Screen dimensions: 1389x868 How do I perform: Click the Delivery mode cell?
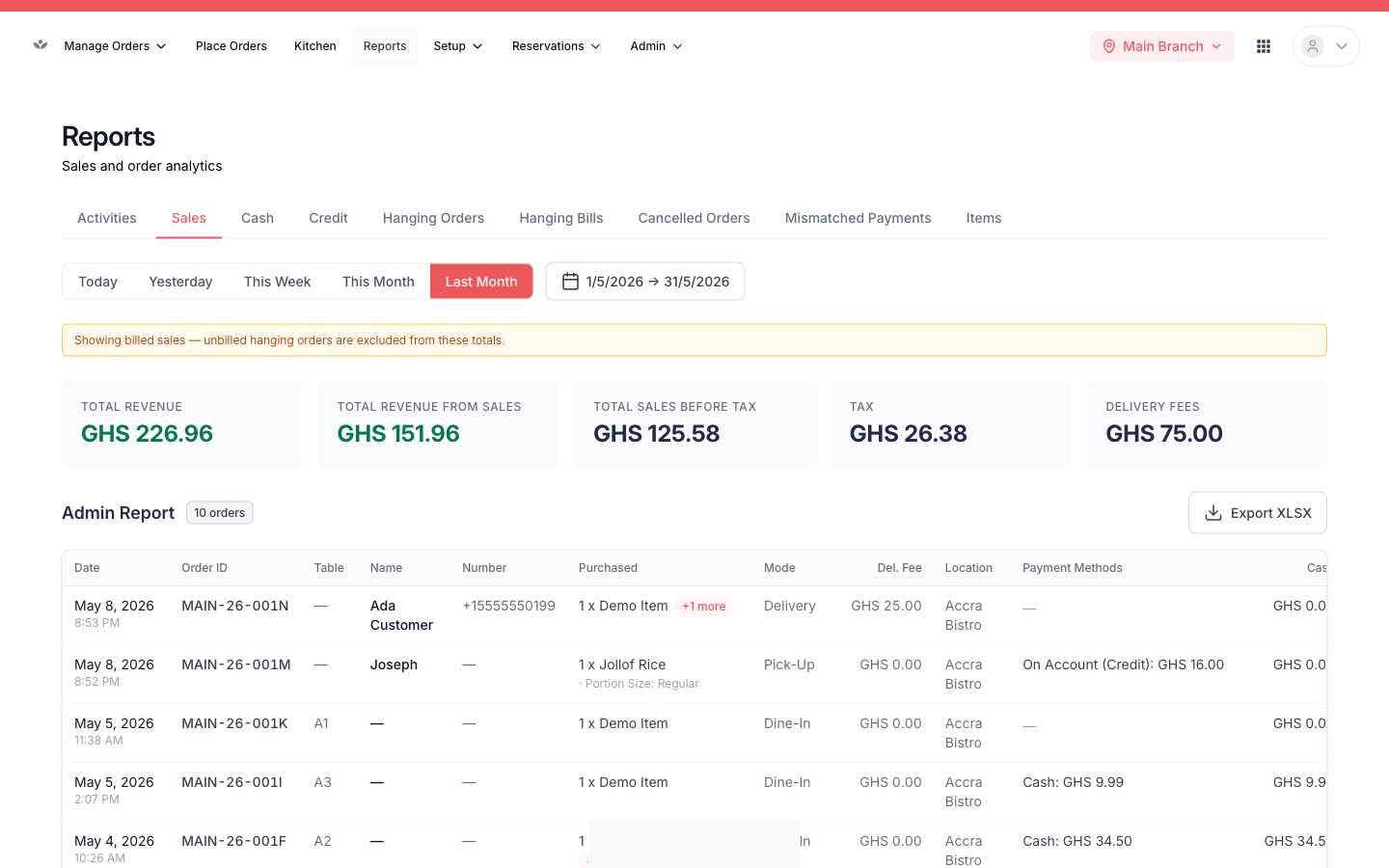tap(790, 606)
